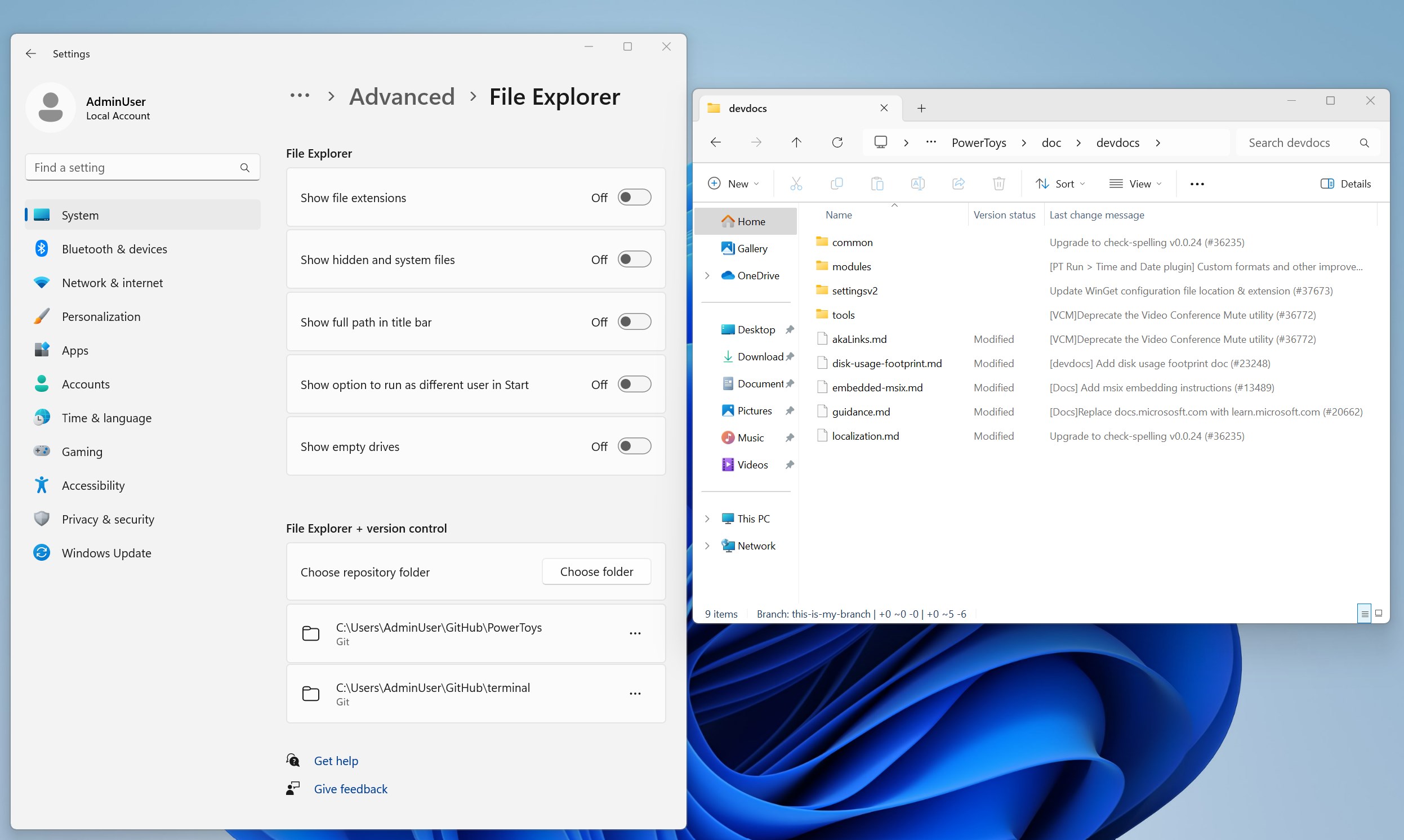Click the Share icon in Explorer toolbar
Viewport: 1404px width, 840px height.
958,184
